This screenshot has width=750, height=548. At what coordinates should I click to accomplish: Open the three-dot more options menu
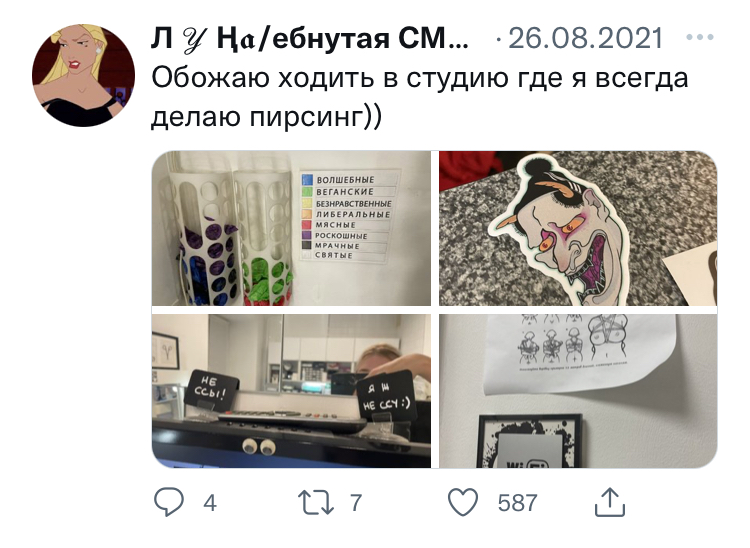coord(700,37)
